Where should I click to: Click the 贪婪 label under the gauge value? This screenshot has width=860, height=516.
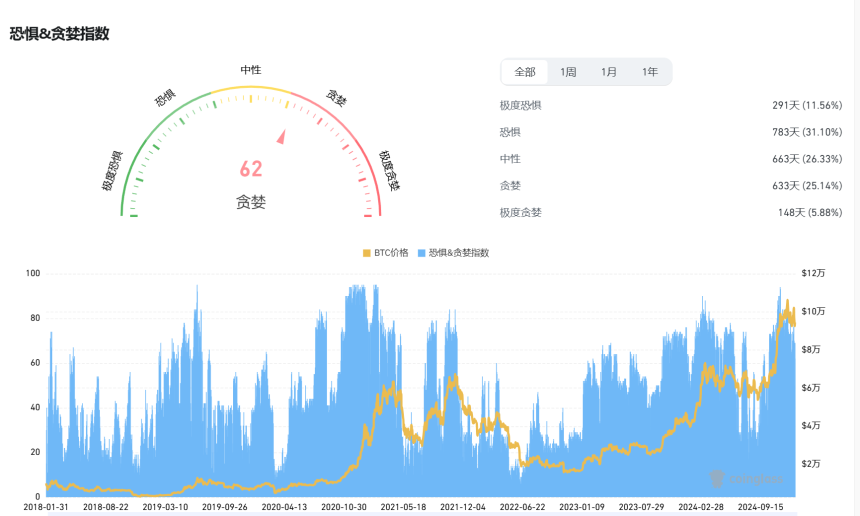point(251,202)
